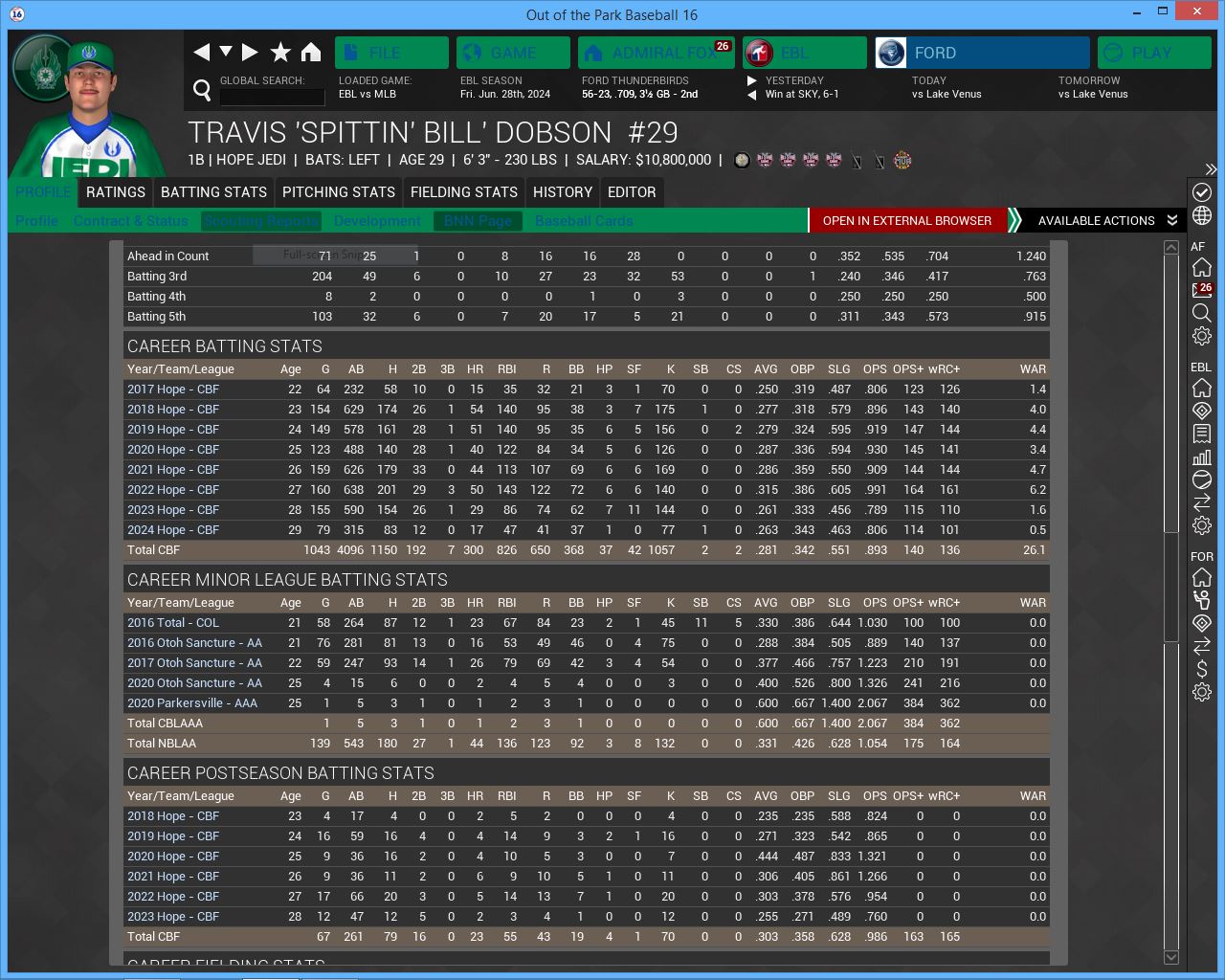Click inside the Global Search field
The width and height of the screenshot is (1225, 980).
[273, 96]
